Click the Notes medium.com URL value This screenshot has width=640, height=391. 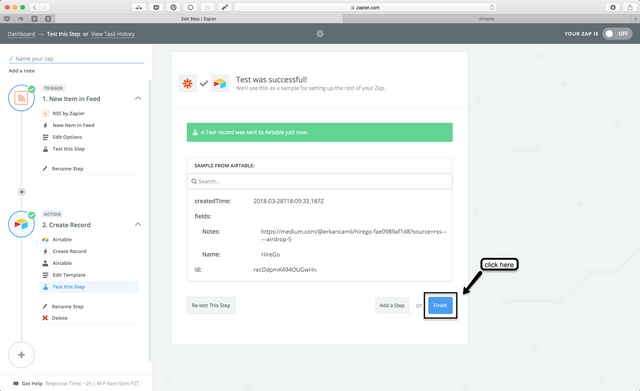click(x=354, y=235)
